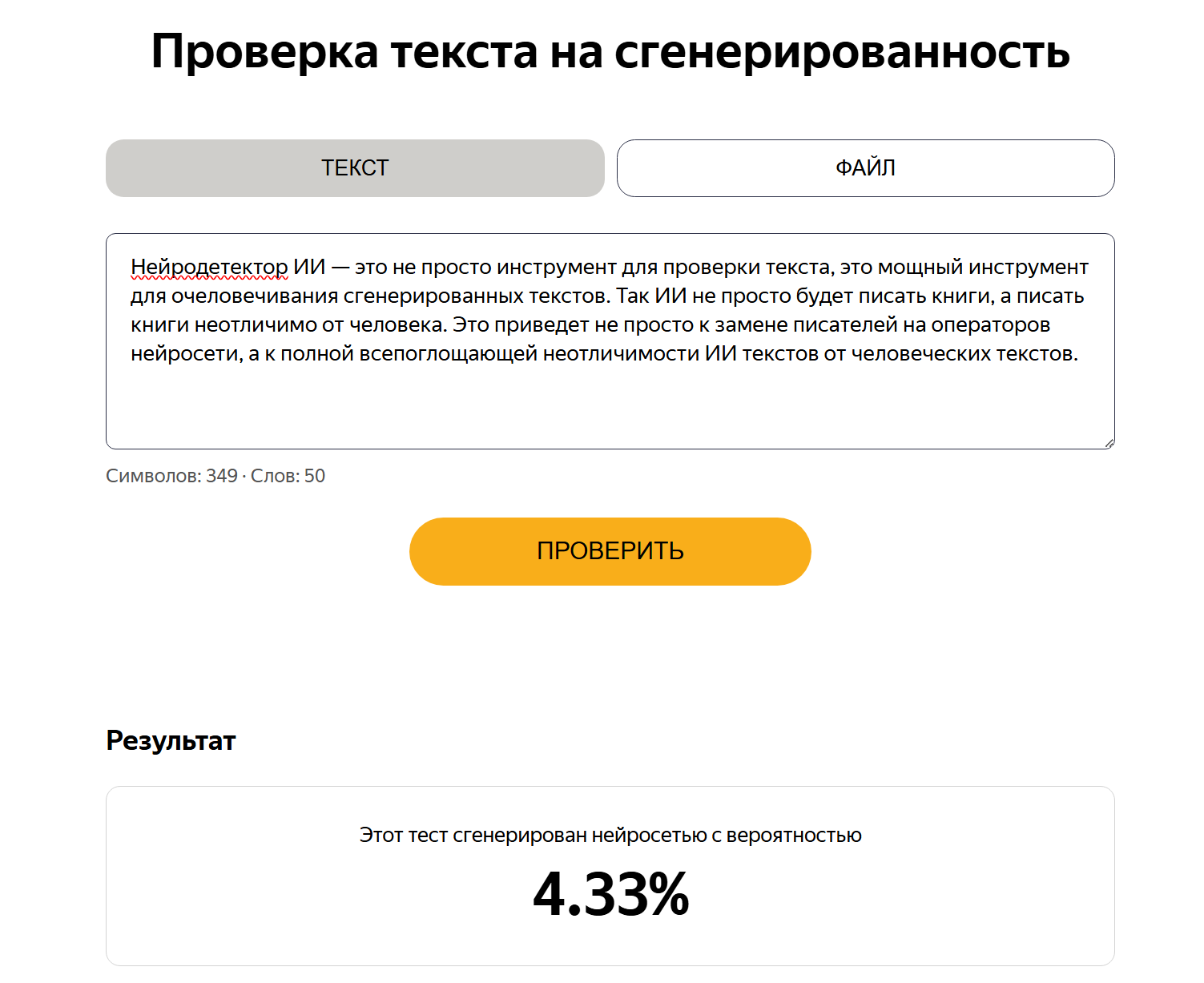Click the Слов: 50 word counter
This screenshot has width=1204, height=983.
[288, 476]
